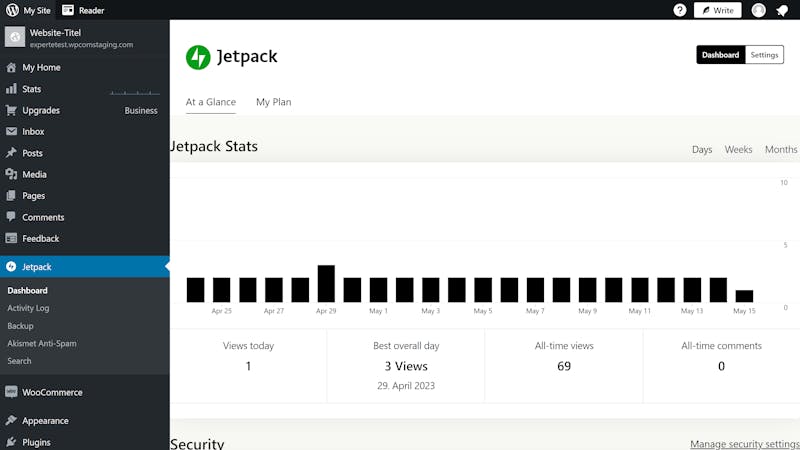
Task: Click the Appearance brush icon
Action: pos(11,420)
